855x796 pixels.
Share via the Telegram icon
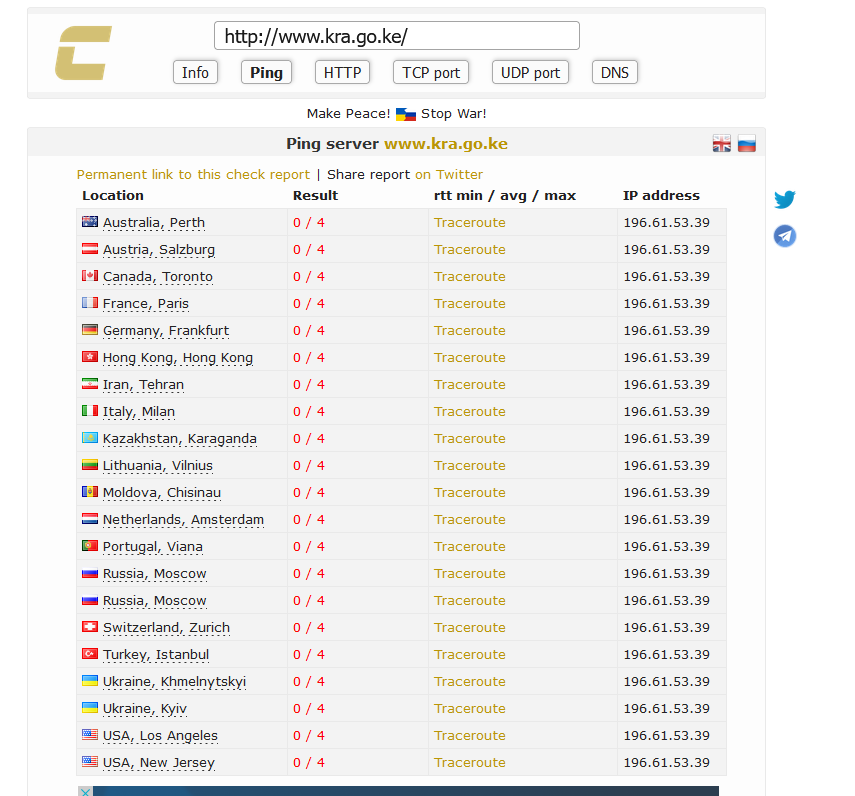(785, 236)
